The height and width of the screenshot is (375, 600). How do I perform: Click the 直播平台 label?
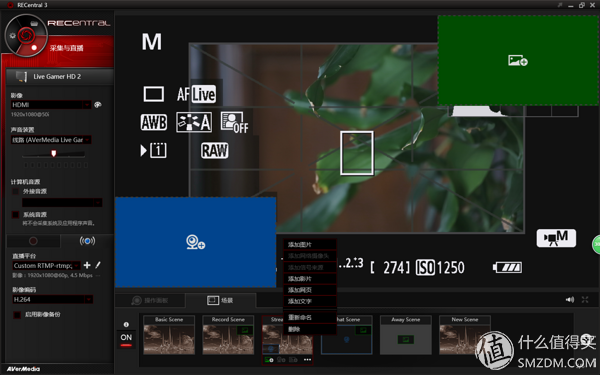pos(24,256)
